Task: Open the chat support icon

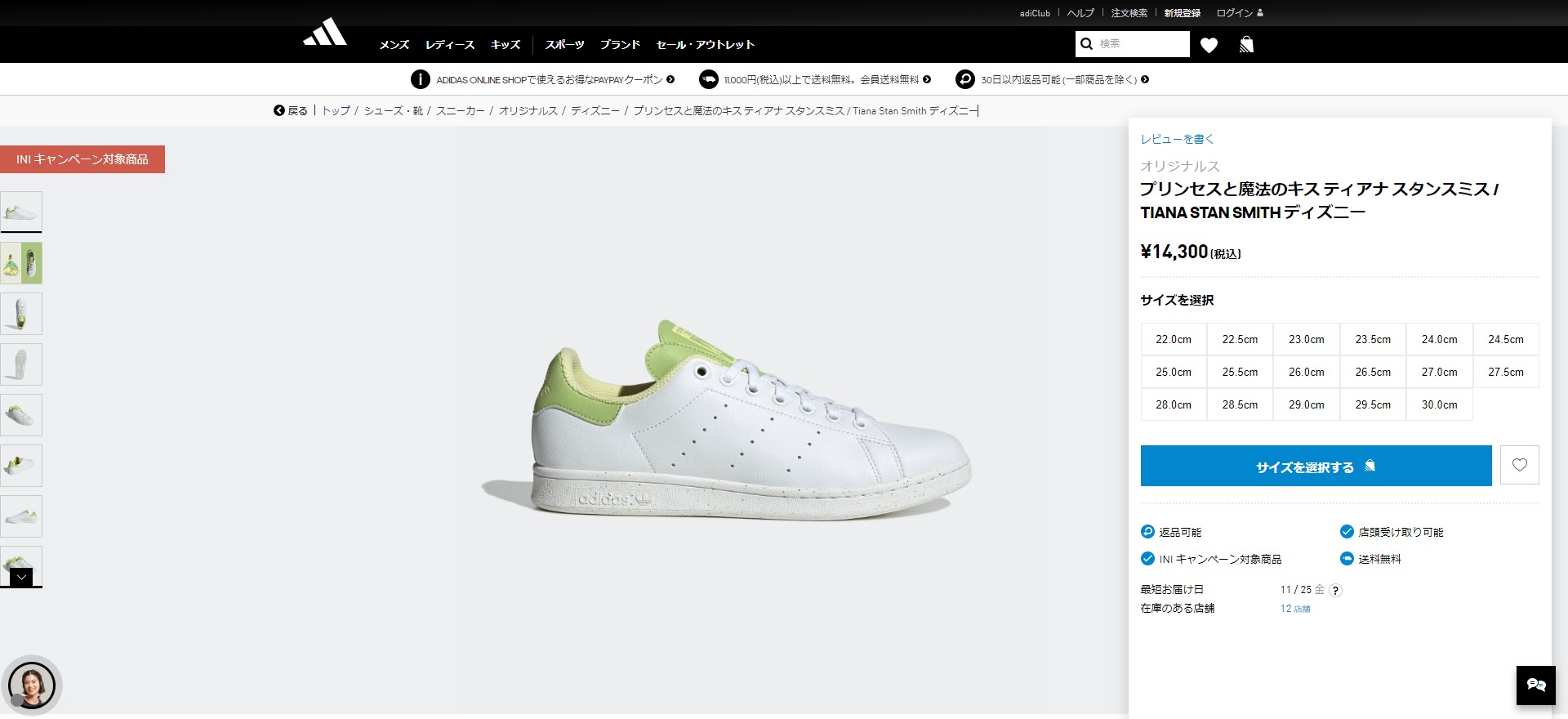Action: click(x=1535, y=685)
